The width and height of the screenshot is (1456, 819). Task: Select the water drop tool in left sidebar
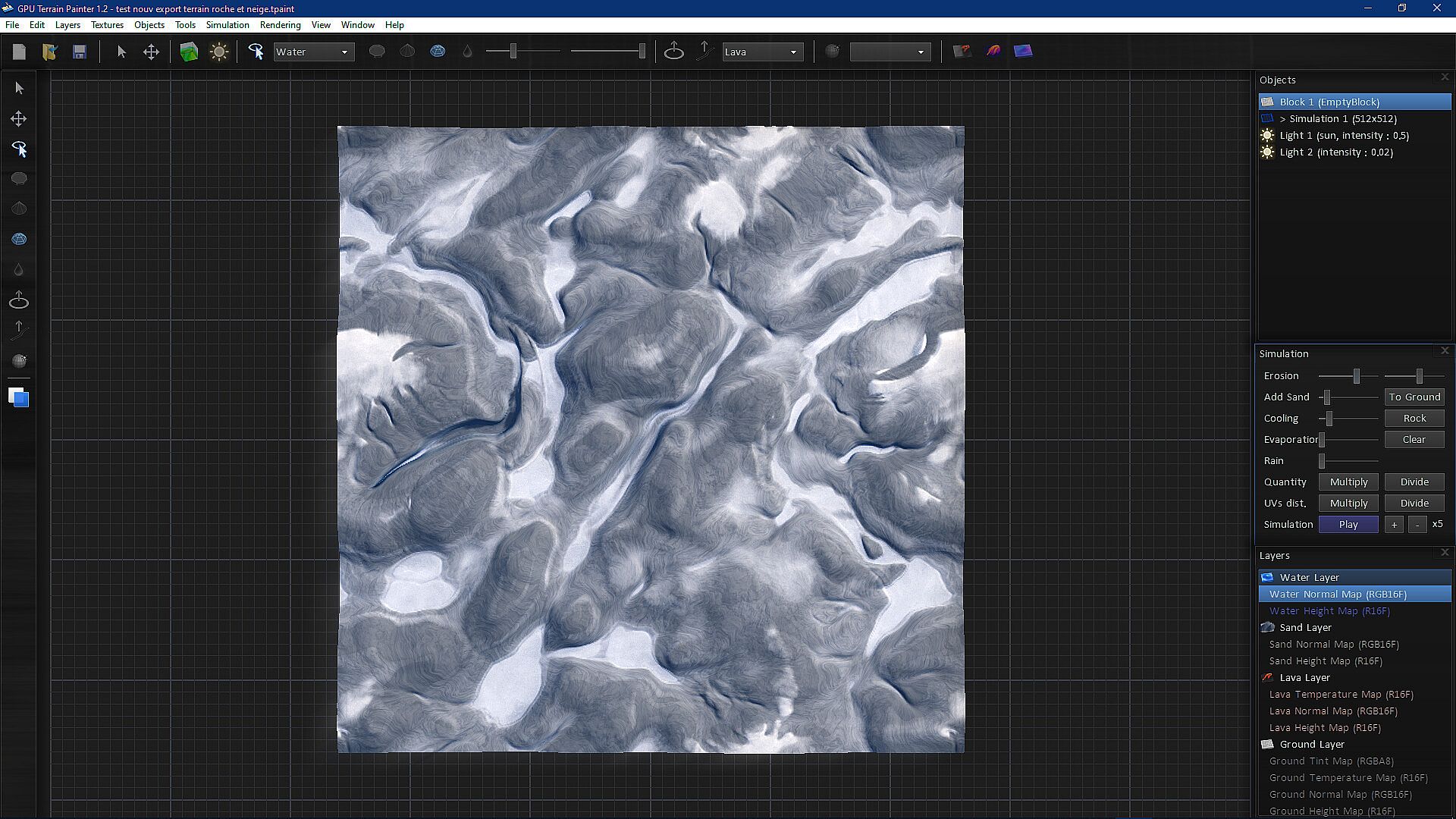pyautogui.click(x=19, y=270)
